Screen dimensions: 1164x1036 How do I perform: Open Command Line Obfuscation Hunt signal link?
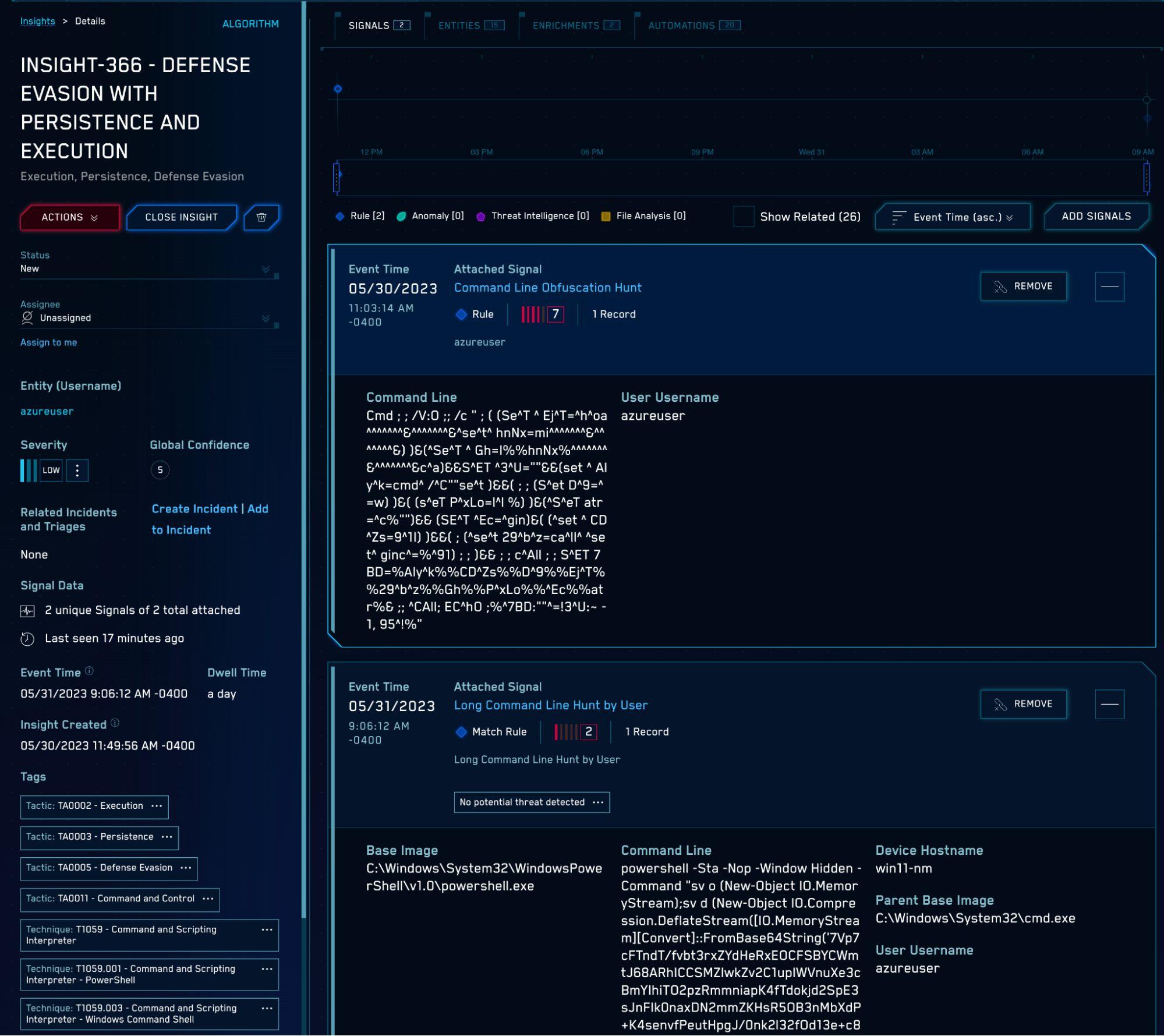547,288
